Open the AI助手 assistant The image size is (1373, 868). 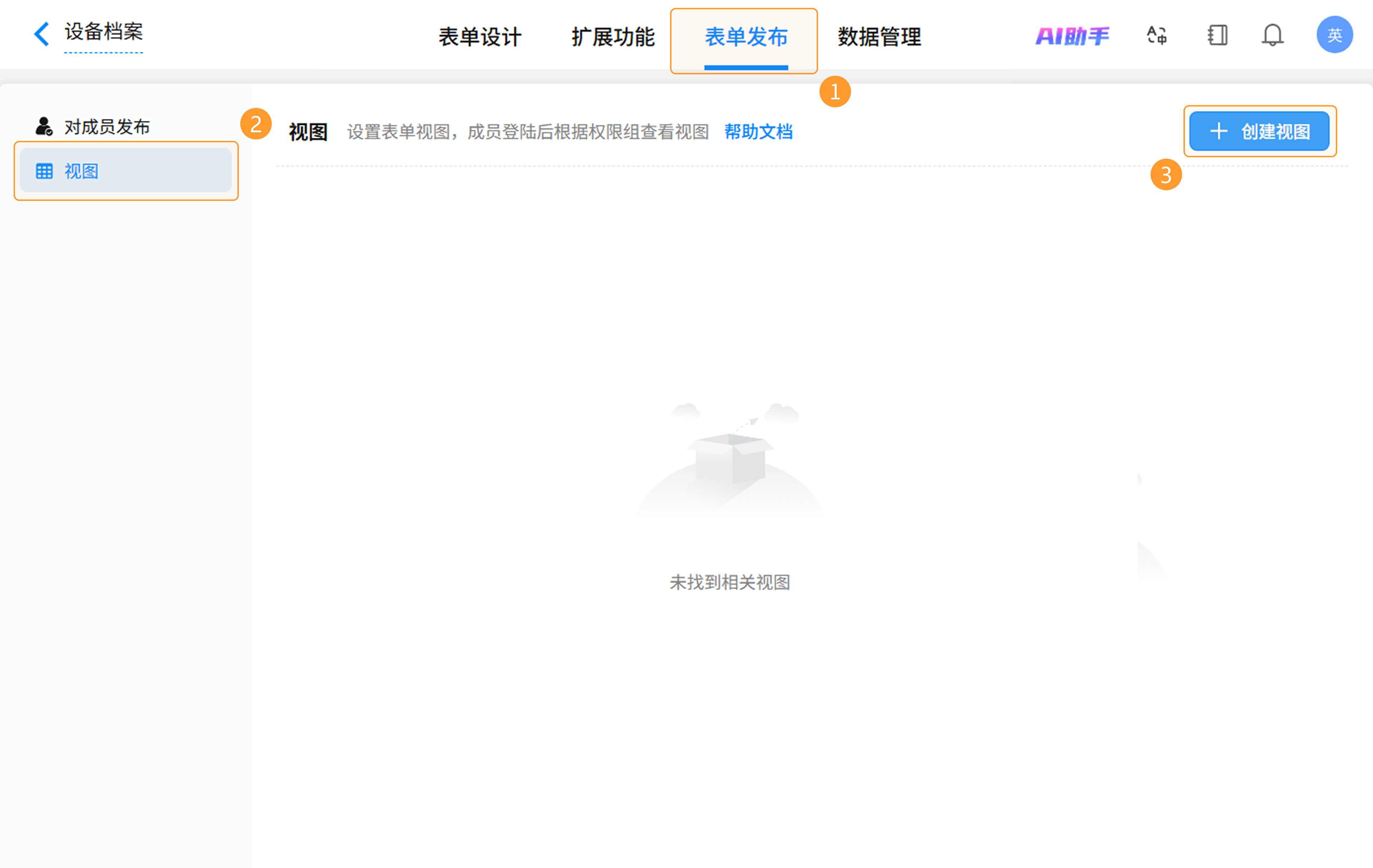click(x=1072, y=36)
